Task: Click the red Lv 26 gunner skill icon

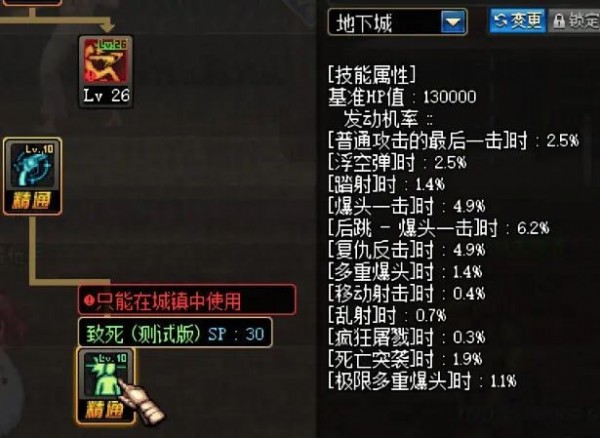Action: 106,61
